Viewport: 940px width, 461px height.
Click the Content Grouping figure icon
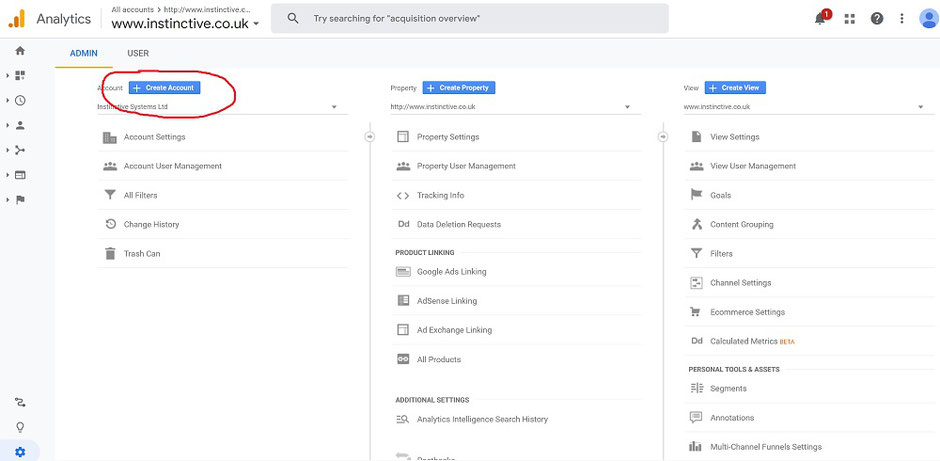[696, 224]
